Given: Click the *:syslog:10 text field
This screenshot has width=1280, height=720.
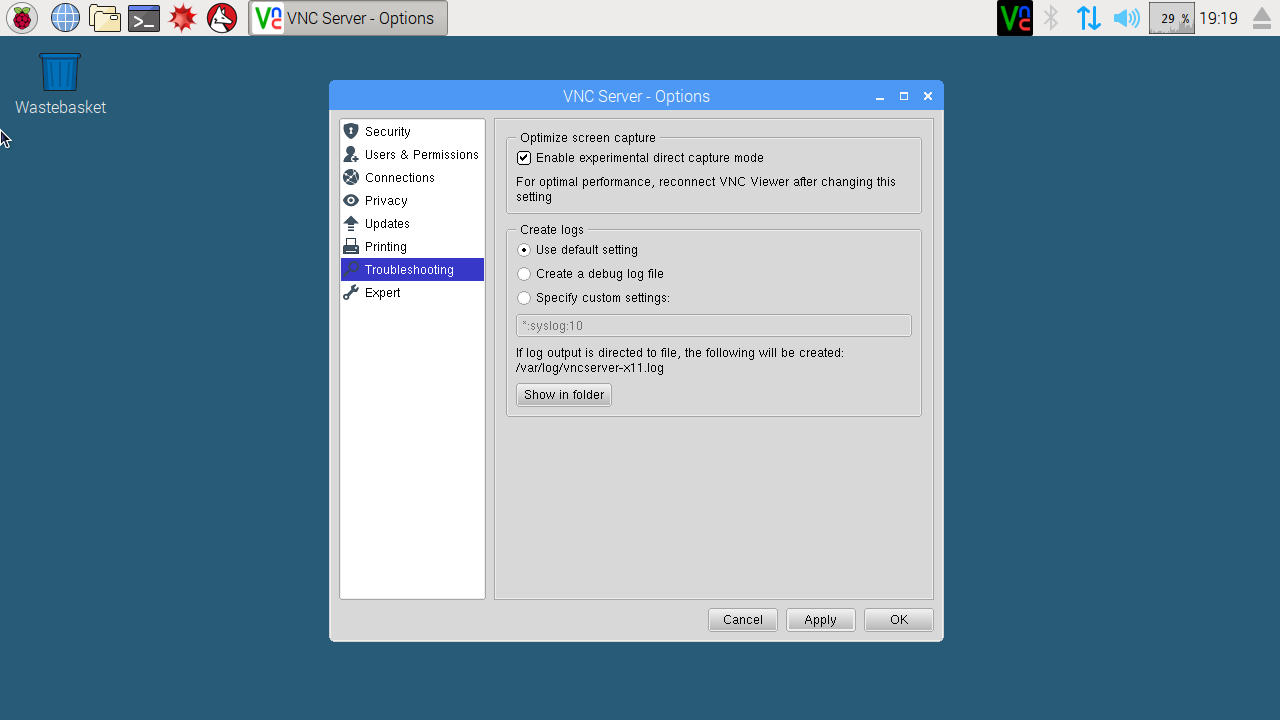Looking at the screenshot, I should click(x=714, y=325).
